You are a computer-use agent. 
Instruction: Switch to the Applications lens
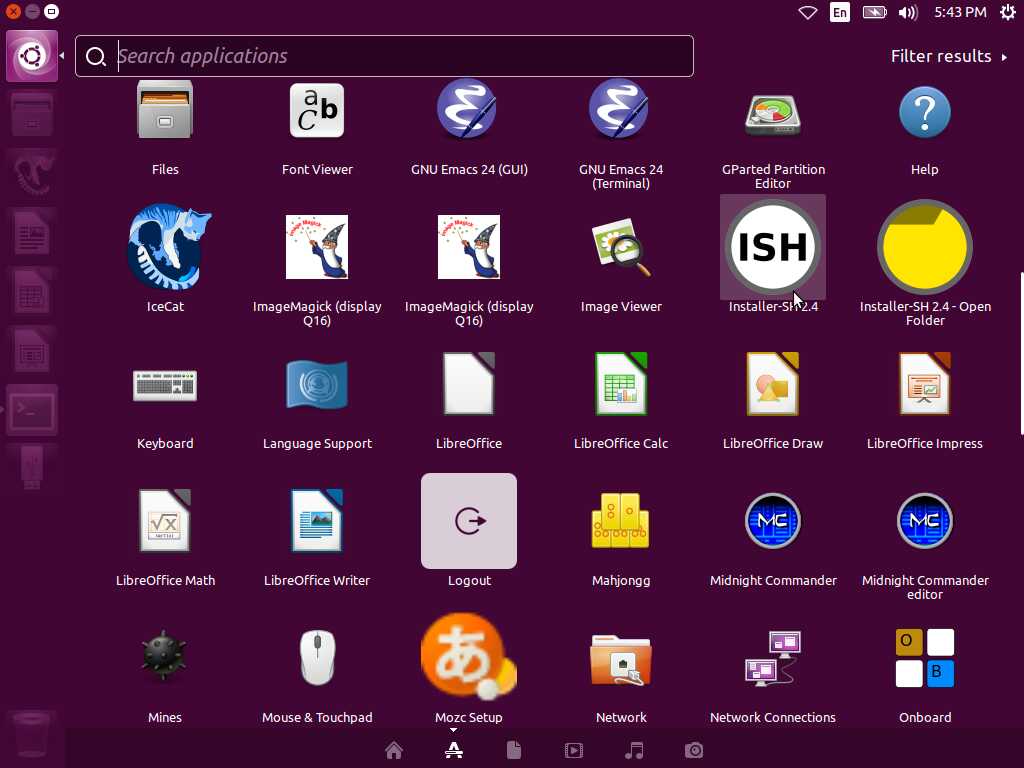pos(454,750)
